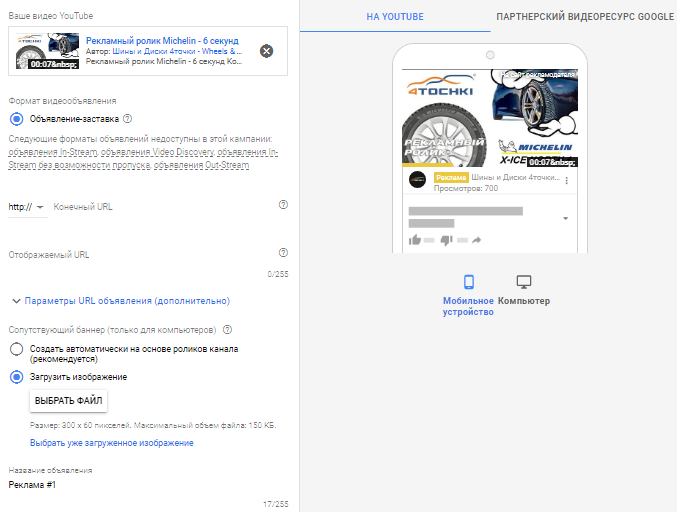Click Выбрать уже загруженное изображение link
Screen dimensions: 677x512
111,442
